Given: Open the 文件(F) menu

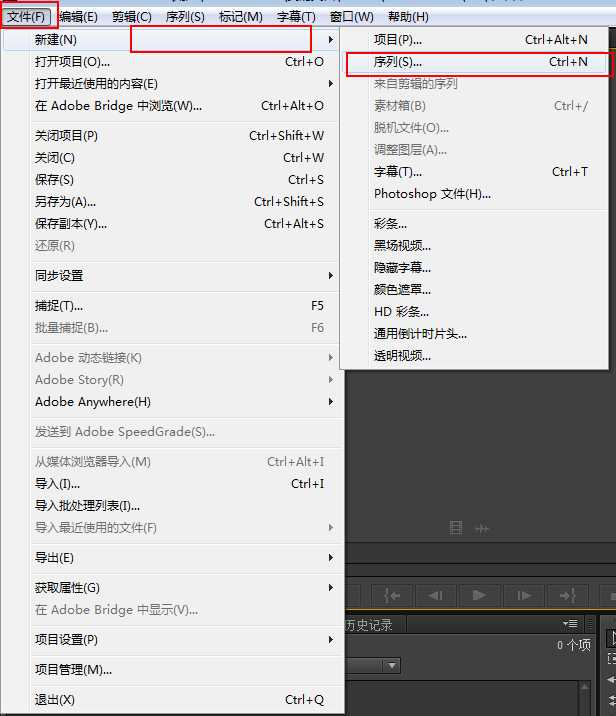Looking at the screenshot, I should pyautogui.click(x=27, y=17).
